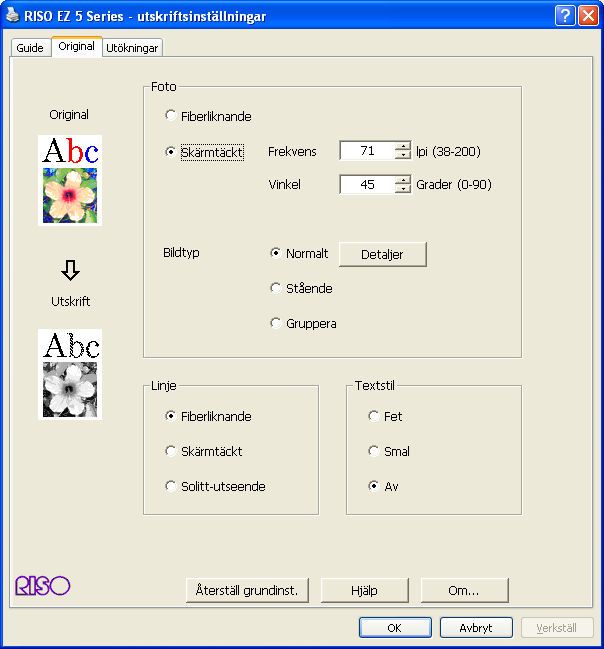
Task: Choose Normalt image type
Action: tap(299, 253)
